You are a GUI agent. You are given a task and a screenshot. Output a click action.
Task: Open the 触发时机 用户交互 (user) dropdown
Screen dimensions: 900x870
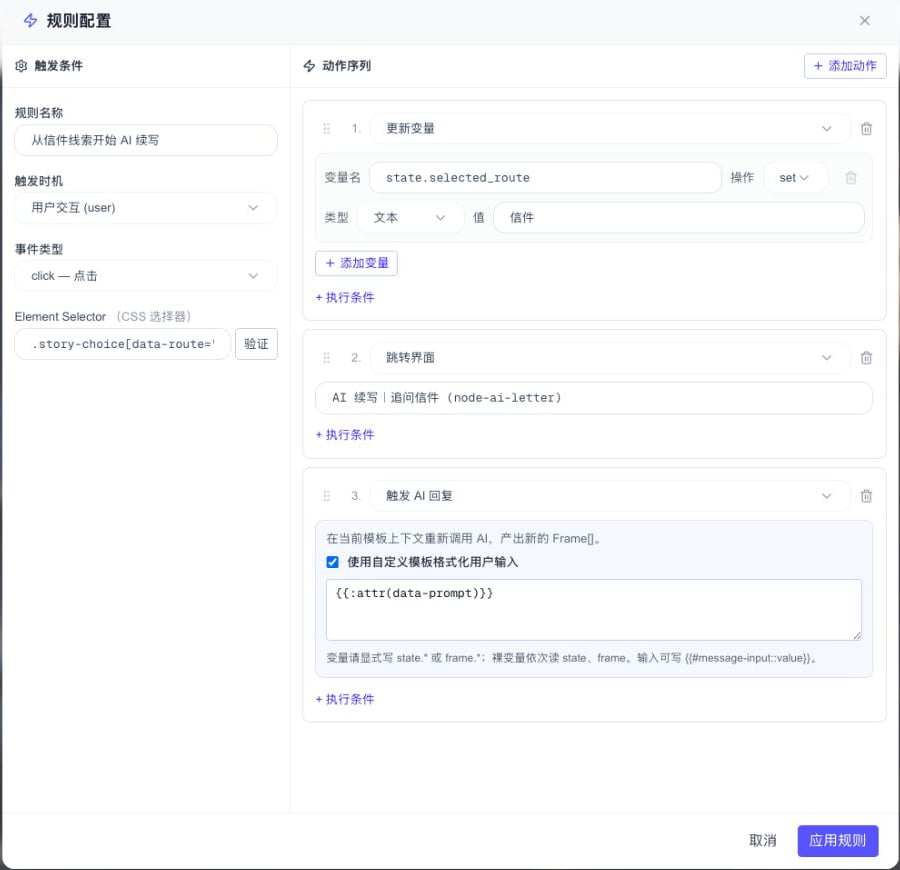tap(146, 208)
